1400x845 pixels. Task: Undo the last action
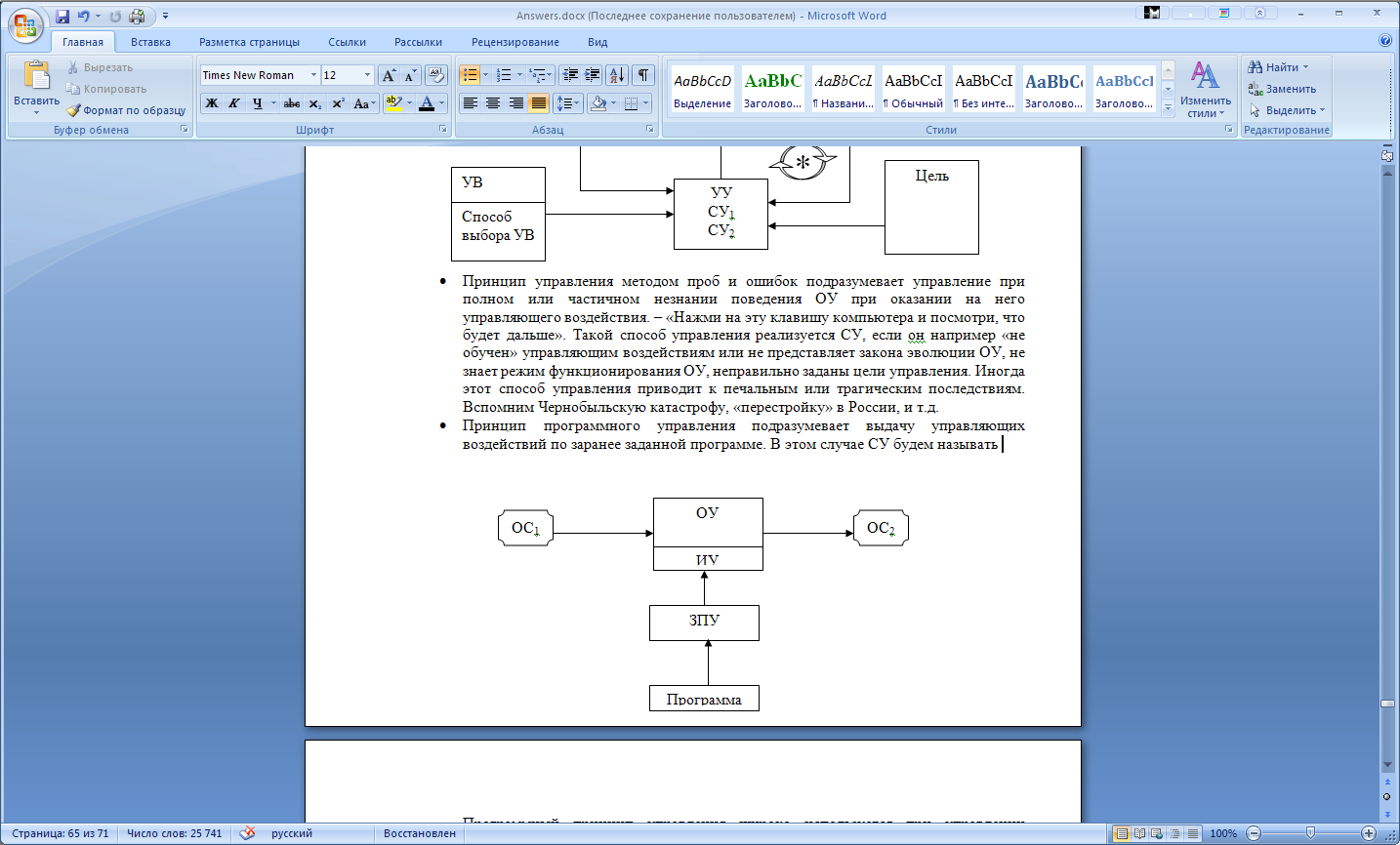[84, 16]
